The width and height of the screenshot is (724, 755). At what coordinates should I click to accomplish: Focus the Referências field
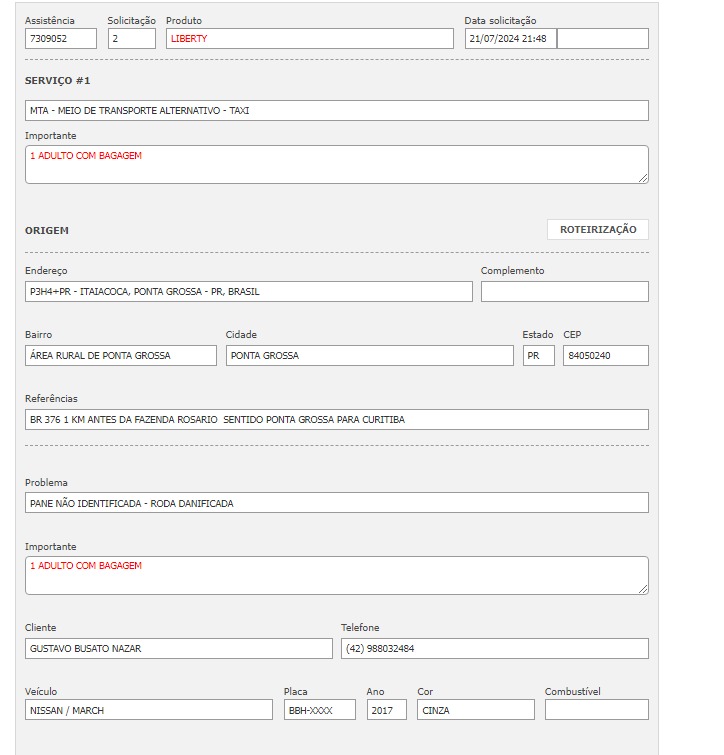(x=336, y=420)
